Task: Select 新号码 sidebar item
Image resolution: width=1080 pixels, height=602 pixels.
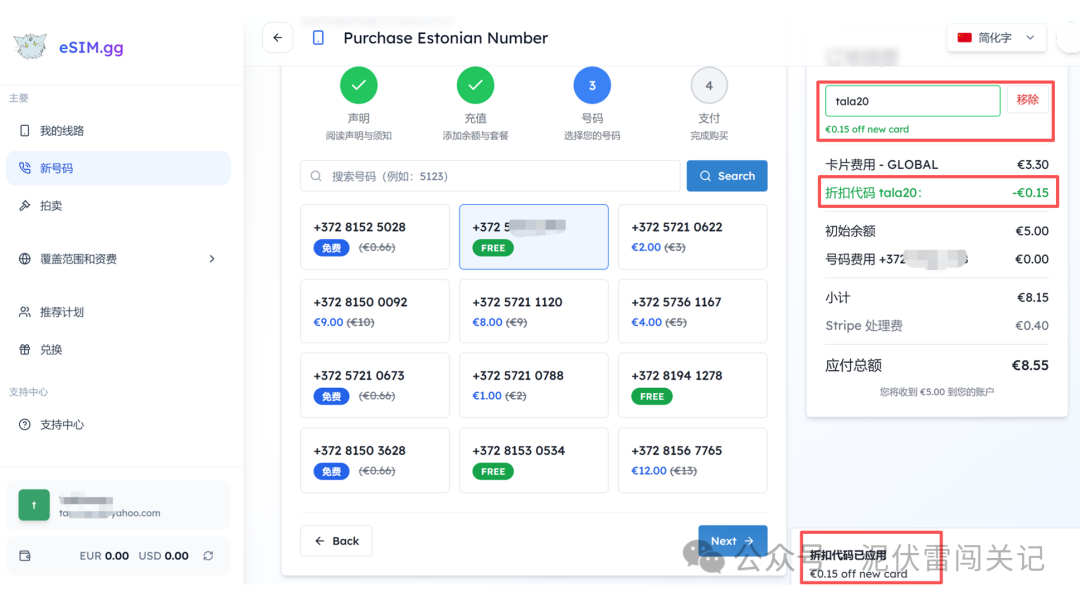Action: 118,168
